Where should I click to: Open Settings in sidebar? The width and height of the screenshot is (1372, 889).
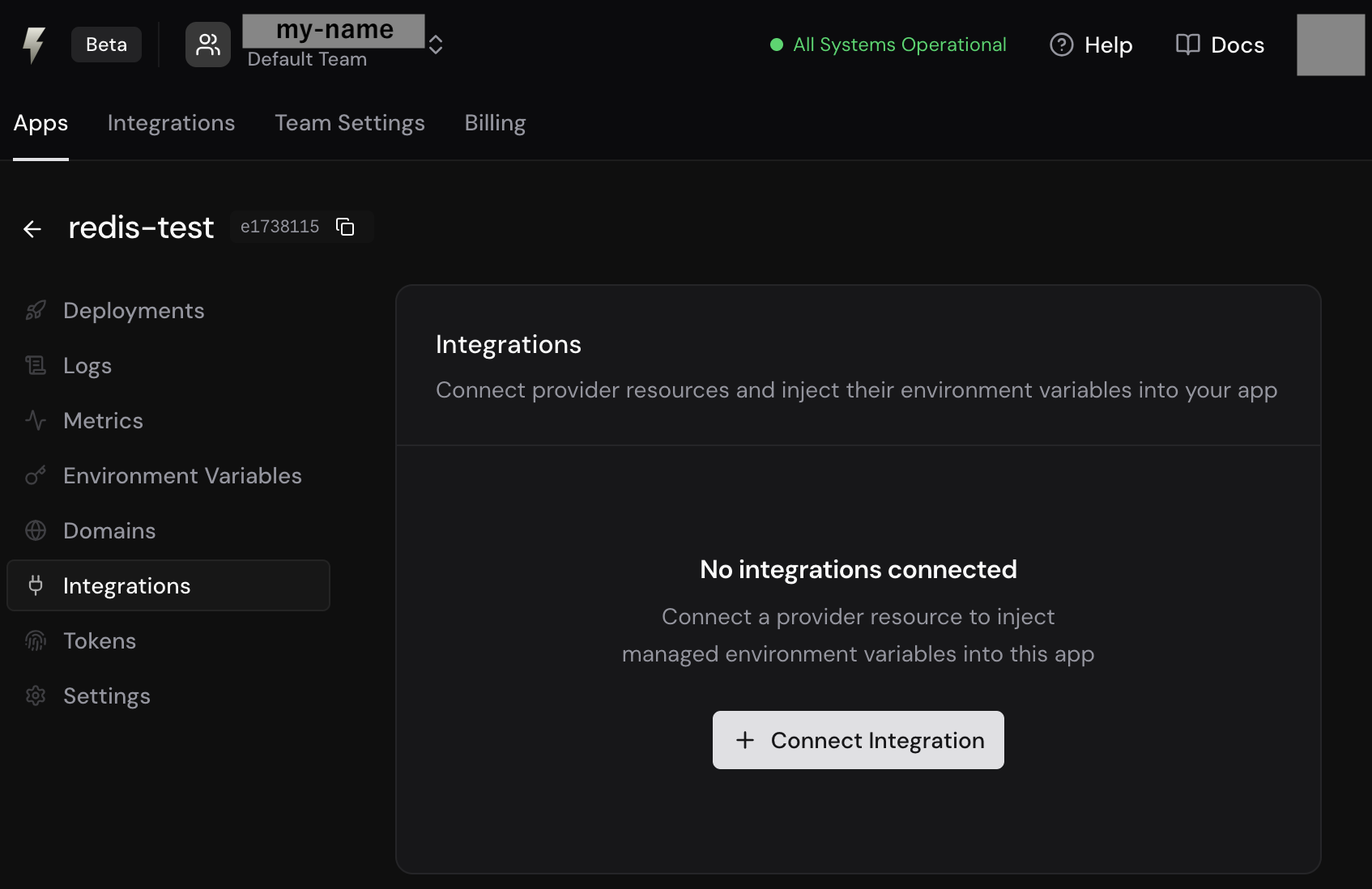pos(168,696)
